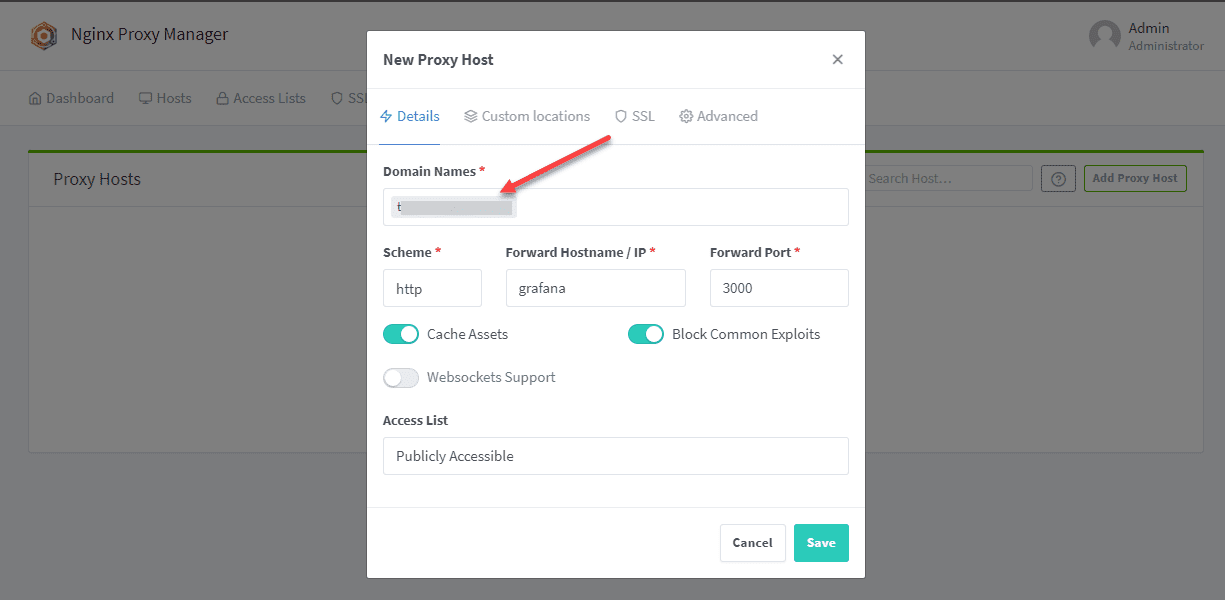
Task: Disable the Cache Assets toggle
Action: click(401, 334)
